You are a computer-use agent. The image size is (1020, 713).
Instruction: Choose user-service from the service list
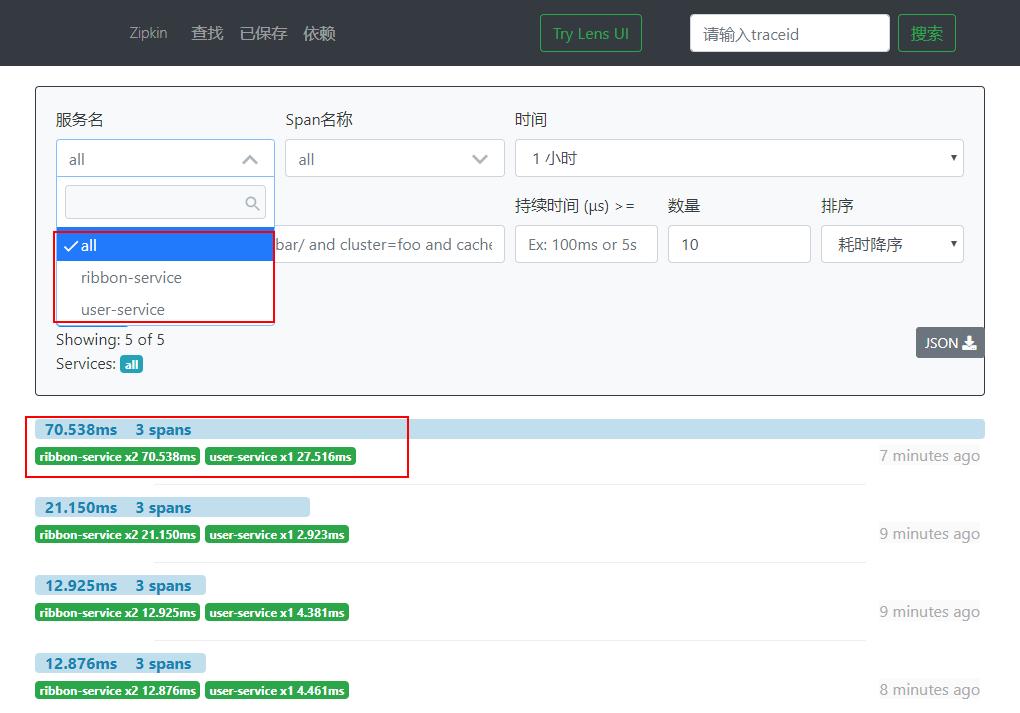tap(165, 310)
